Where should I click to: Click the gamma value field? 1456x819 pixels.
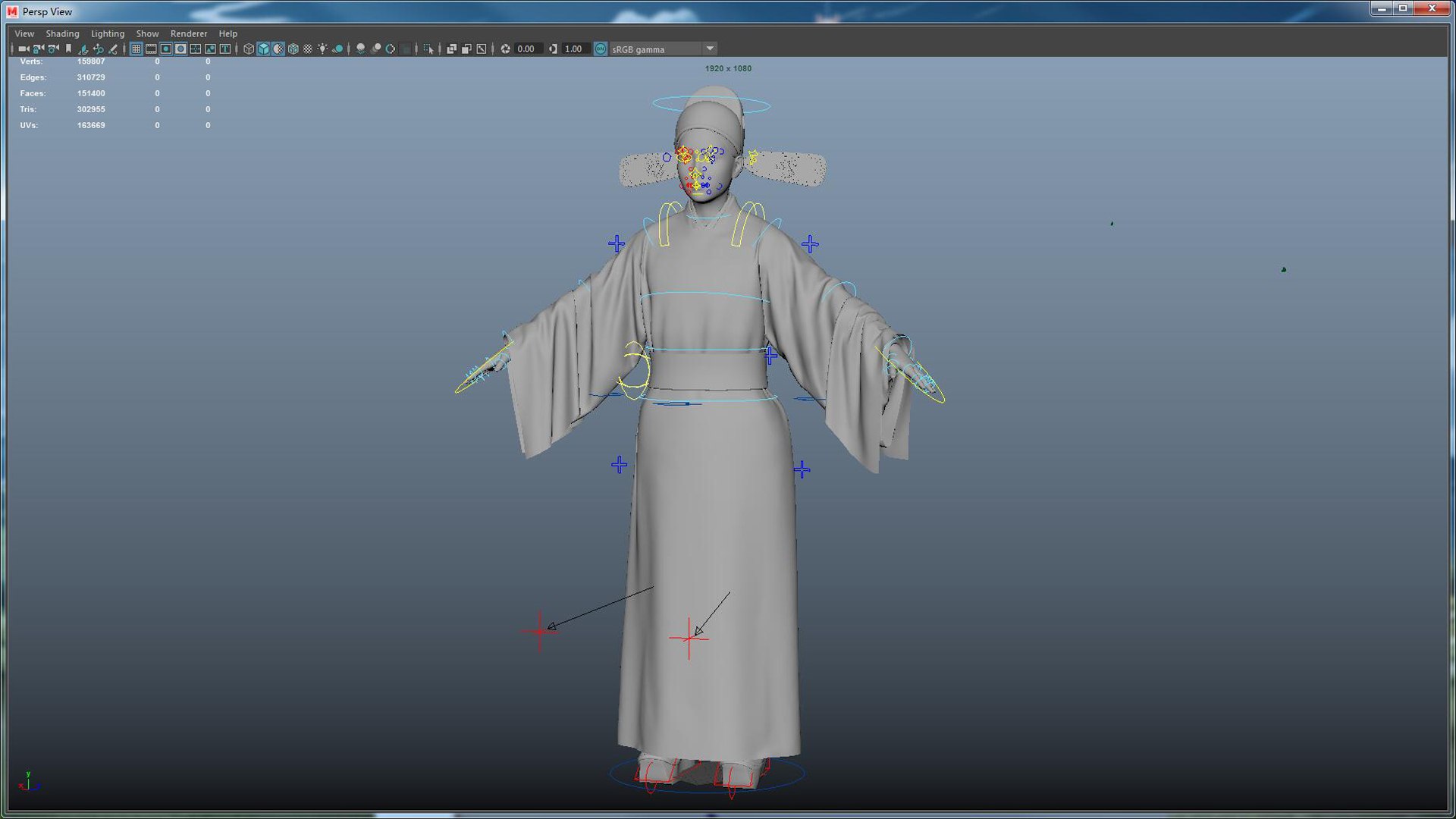coord(574,49)
